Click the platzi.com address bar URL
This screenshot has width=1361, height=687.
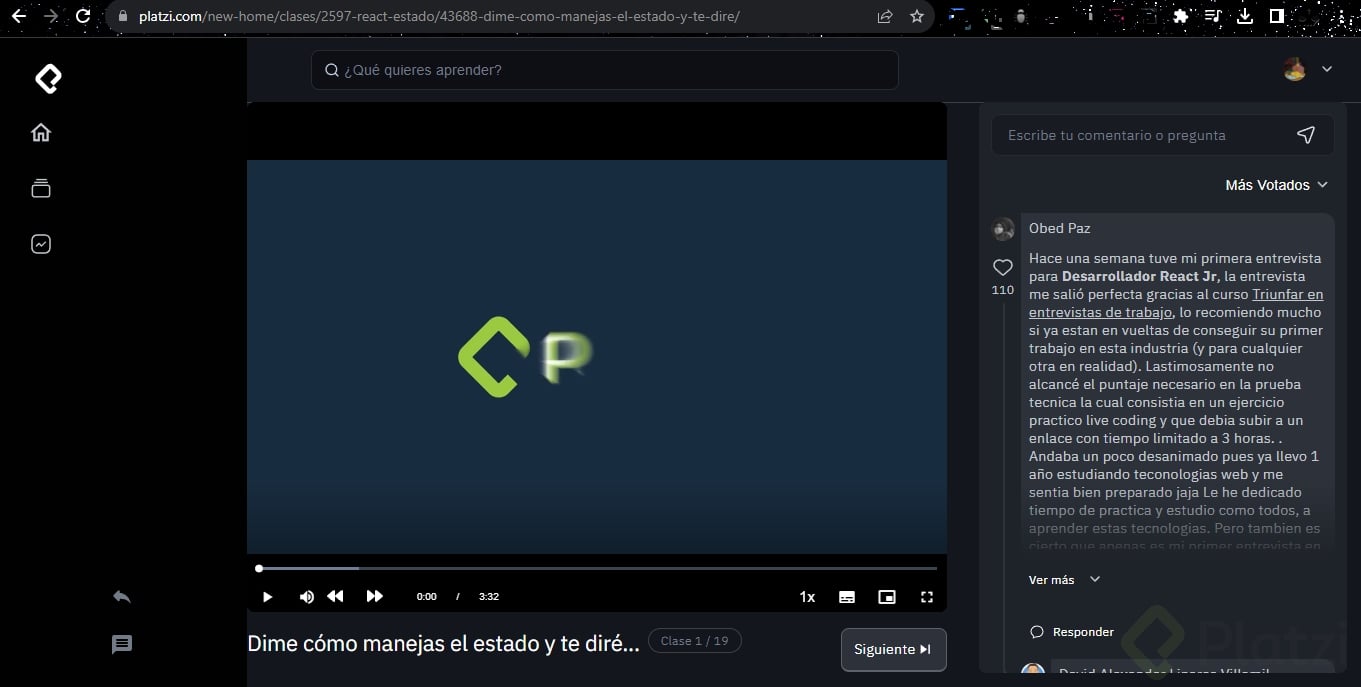pos(440,16)
